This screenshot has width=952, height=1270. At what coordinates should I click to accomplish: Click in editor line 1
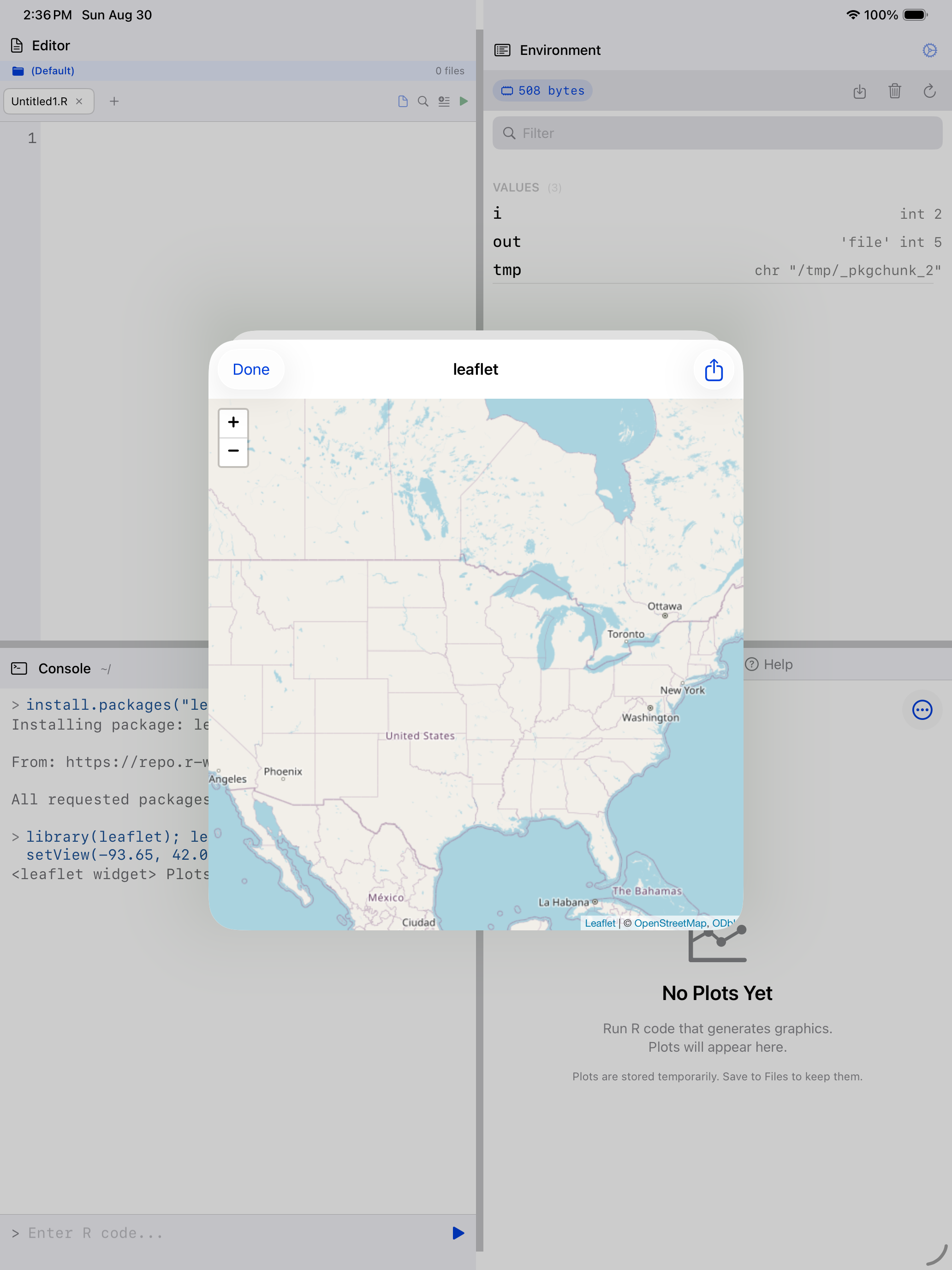(x=258, y=138)
